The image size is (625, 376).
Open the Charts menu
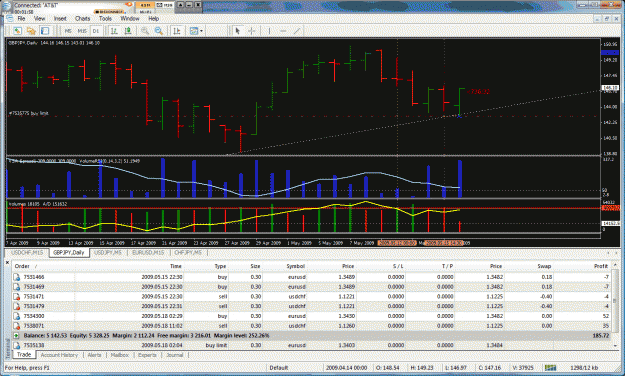(83, 18)
